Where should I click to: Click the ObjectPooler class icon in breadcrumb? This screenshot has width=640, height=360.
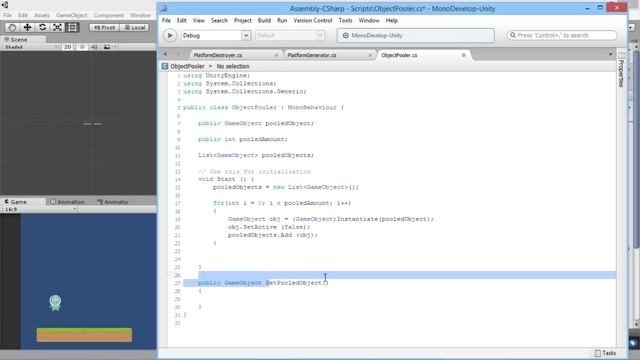(x=165, y=66)
